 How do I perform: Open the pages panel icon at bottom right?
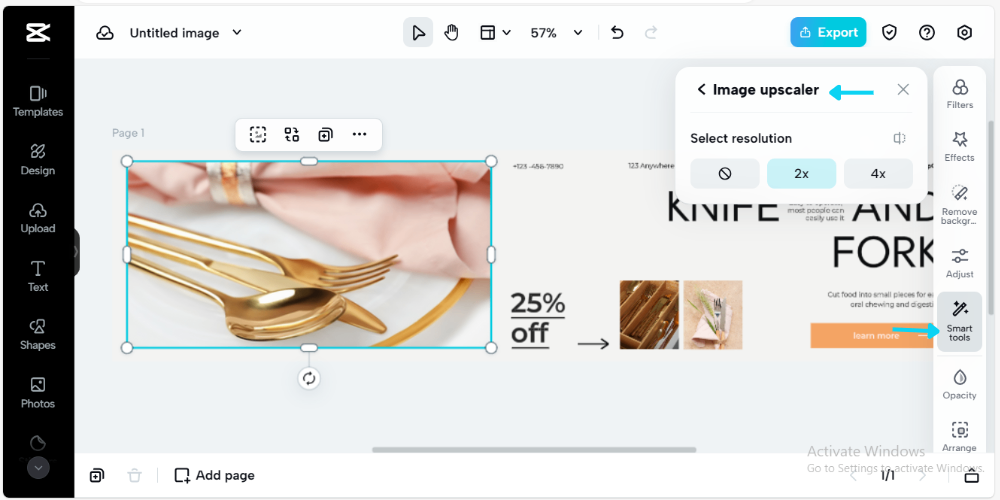coord(971,475)
